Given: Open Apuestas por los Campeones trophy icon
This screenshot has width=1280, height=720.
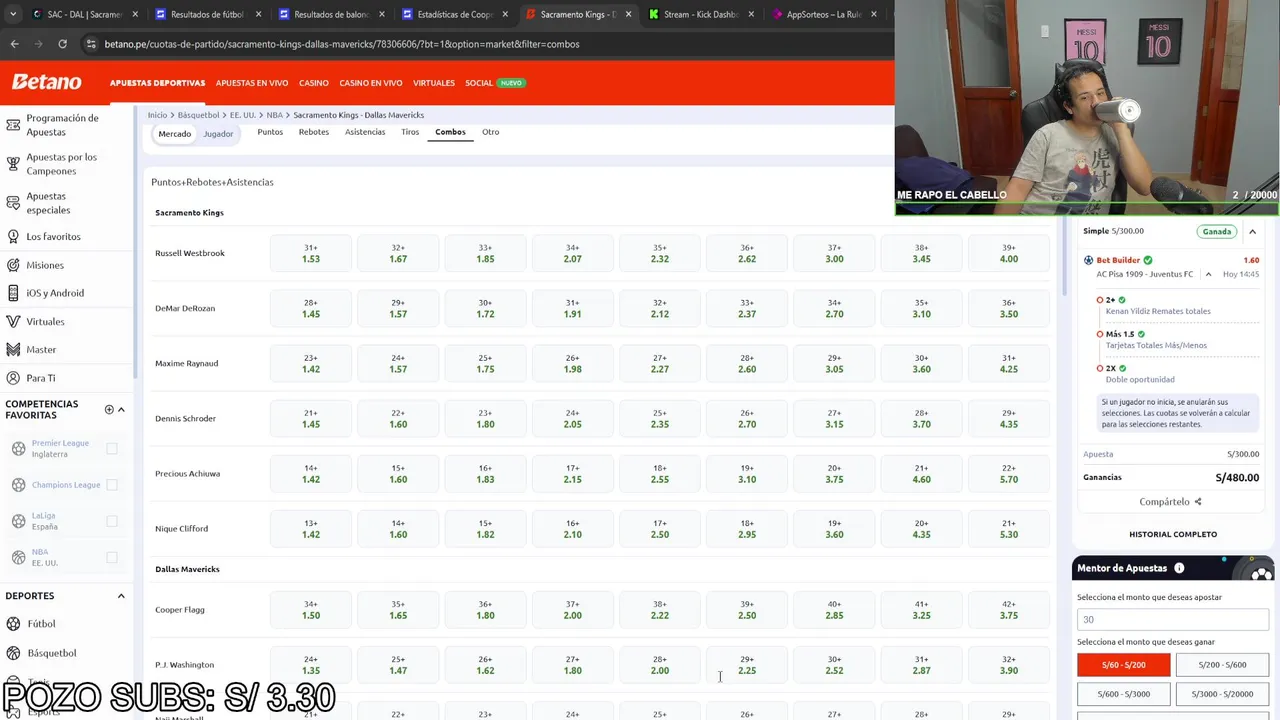Looking at the screenshot, I should click(x=13, y=164).
